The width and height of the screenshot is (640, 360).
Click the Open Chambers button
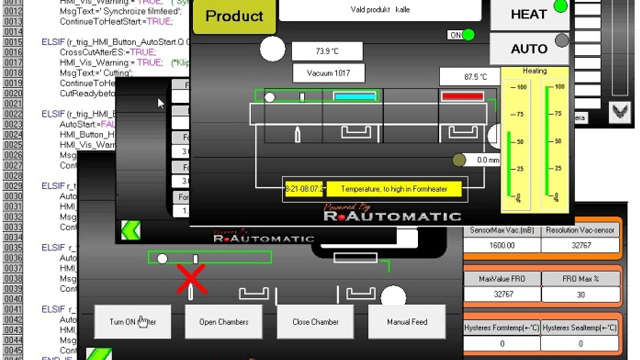[224, 322]
